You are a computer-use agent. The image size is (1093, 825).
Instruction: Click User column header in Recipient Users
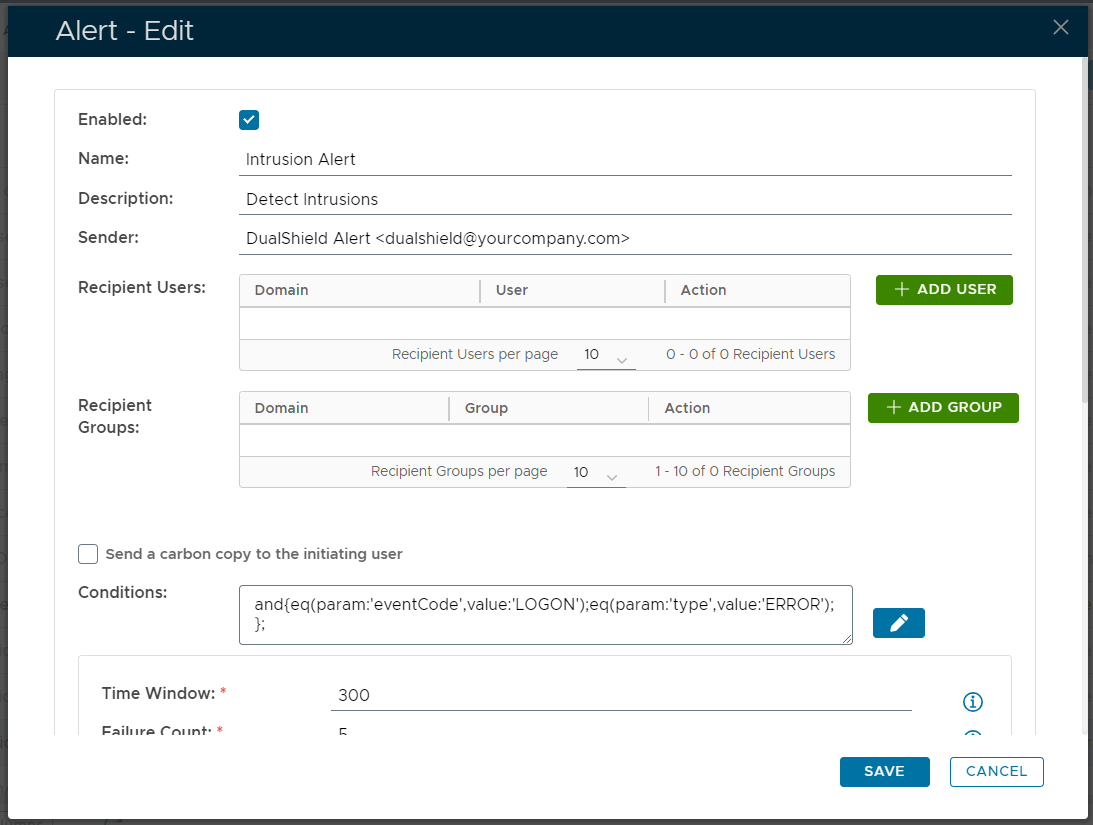click(x=512, y=290)
